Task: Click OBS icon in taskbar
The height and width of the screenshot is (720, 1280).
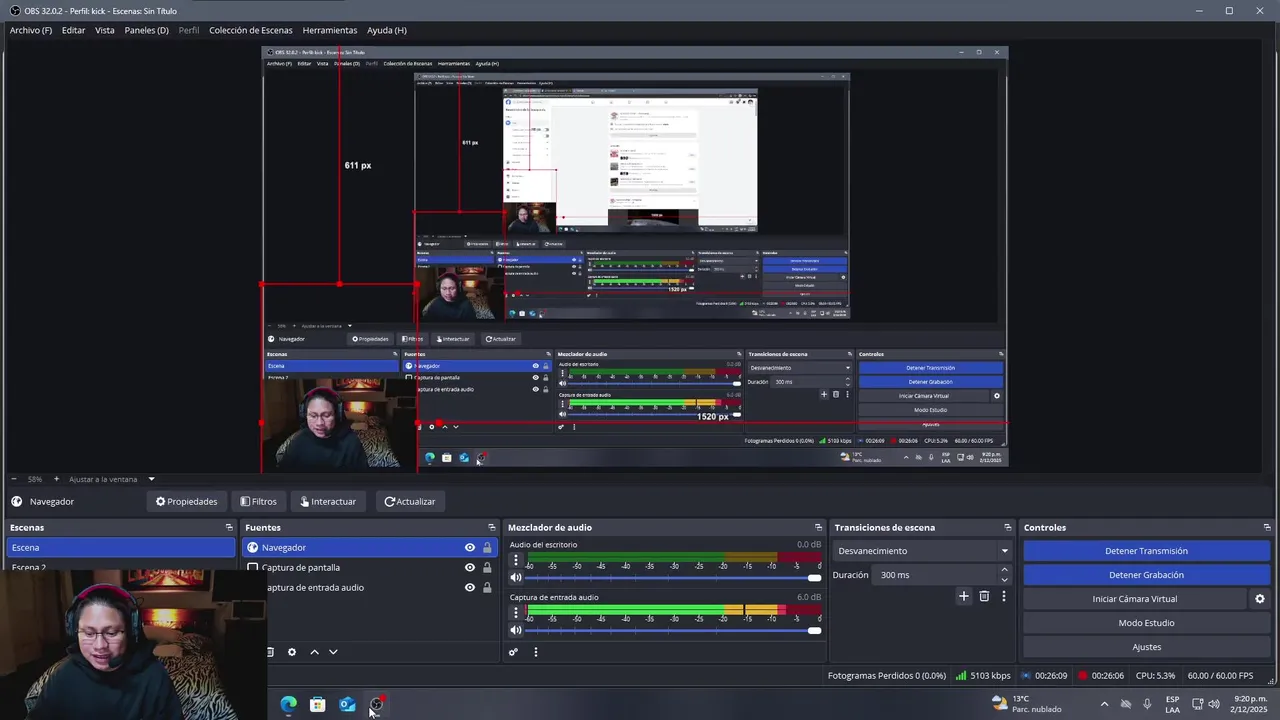Action: 377,704
